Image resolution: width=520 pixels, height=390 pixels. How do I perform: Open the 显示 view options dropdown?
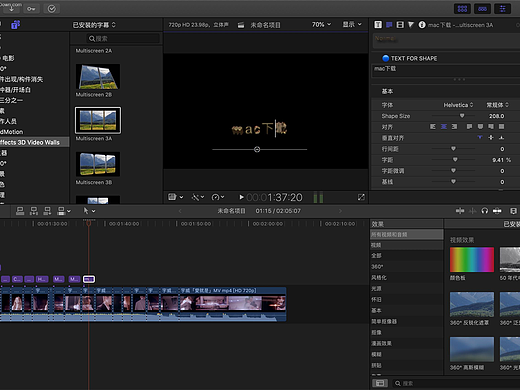pyautogui.click(x=352, y=25)
